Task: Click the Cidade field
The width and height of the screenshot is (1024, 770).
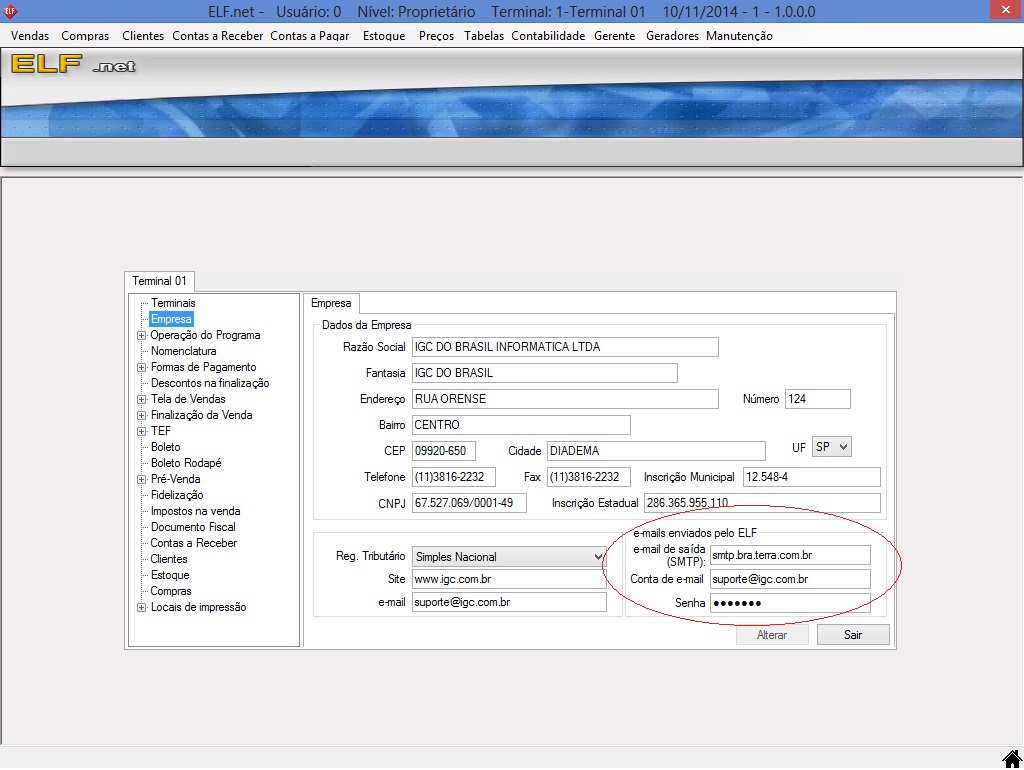Action: (x=656, y=451)
